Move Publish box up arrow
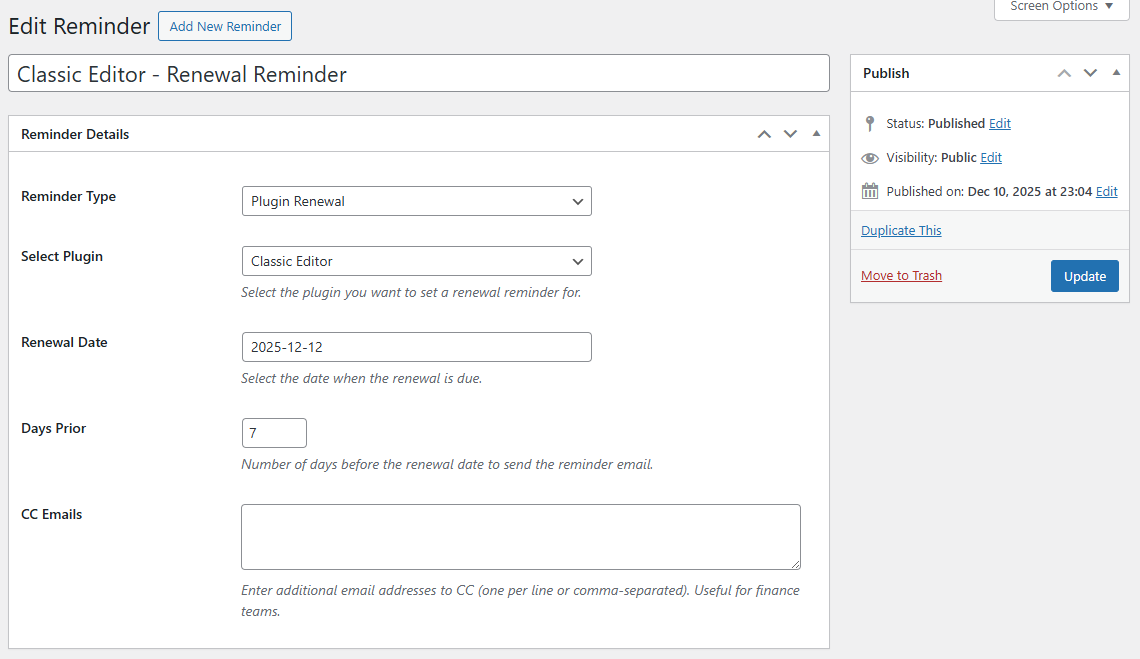The image size is (1140, 659). pos(1064,73)
